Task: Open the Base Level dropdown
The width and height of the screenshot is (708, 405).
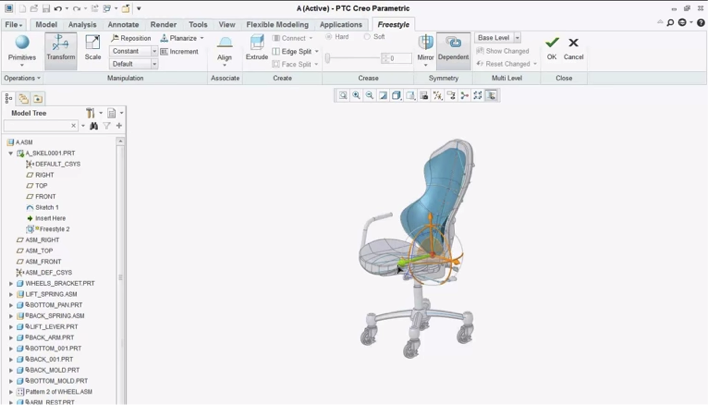Action: (x=498, y=38)
